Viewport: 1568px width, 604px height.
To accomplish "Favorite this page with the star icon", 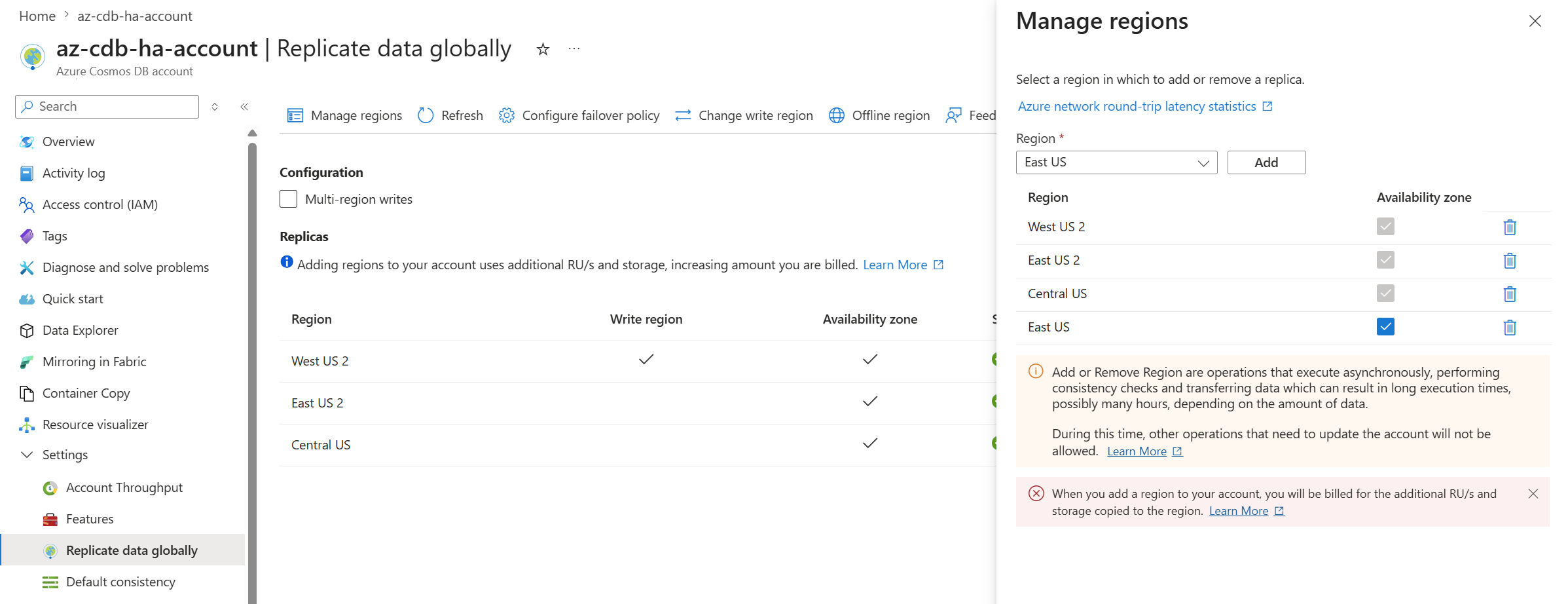I will (x=543, y=49).
